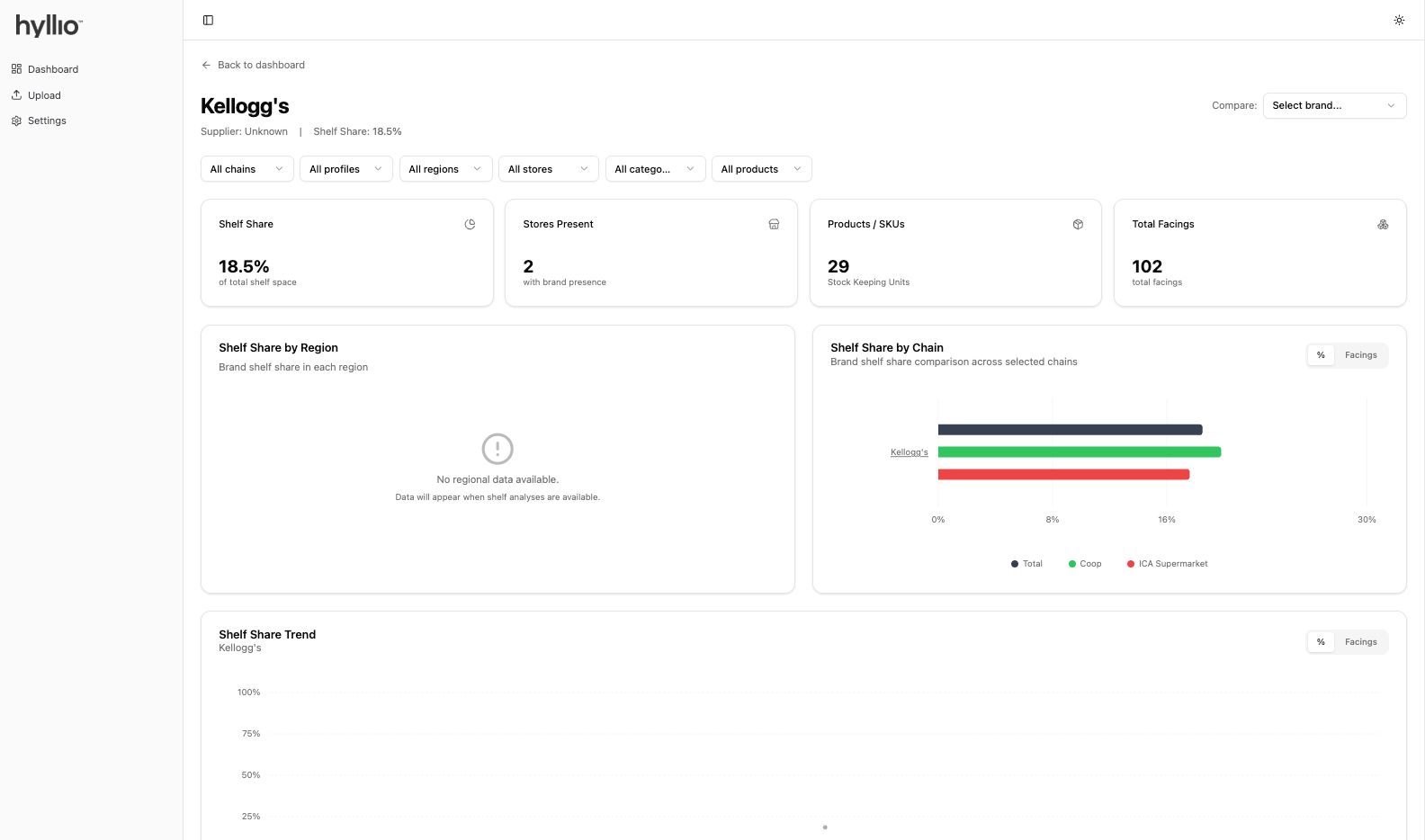The height and width of the screenshot is (840, 1425).
Task: Select Facings view in Shelf Share Trend
Action: [x=1360, y=642]
